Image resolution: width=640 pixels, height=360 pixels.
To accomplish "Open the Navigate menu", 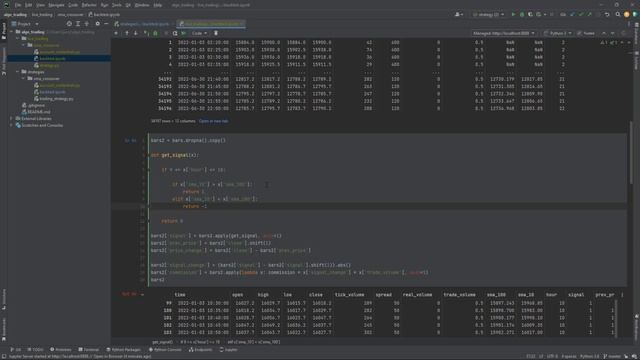I will click(x=56, y=5).
